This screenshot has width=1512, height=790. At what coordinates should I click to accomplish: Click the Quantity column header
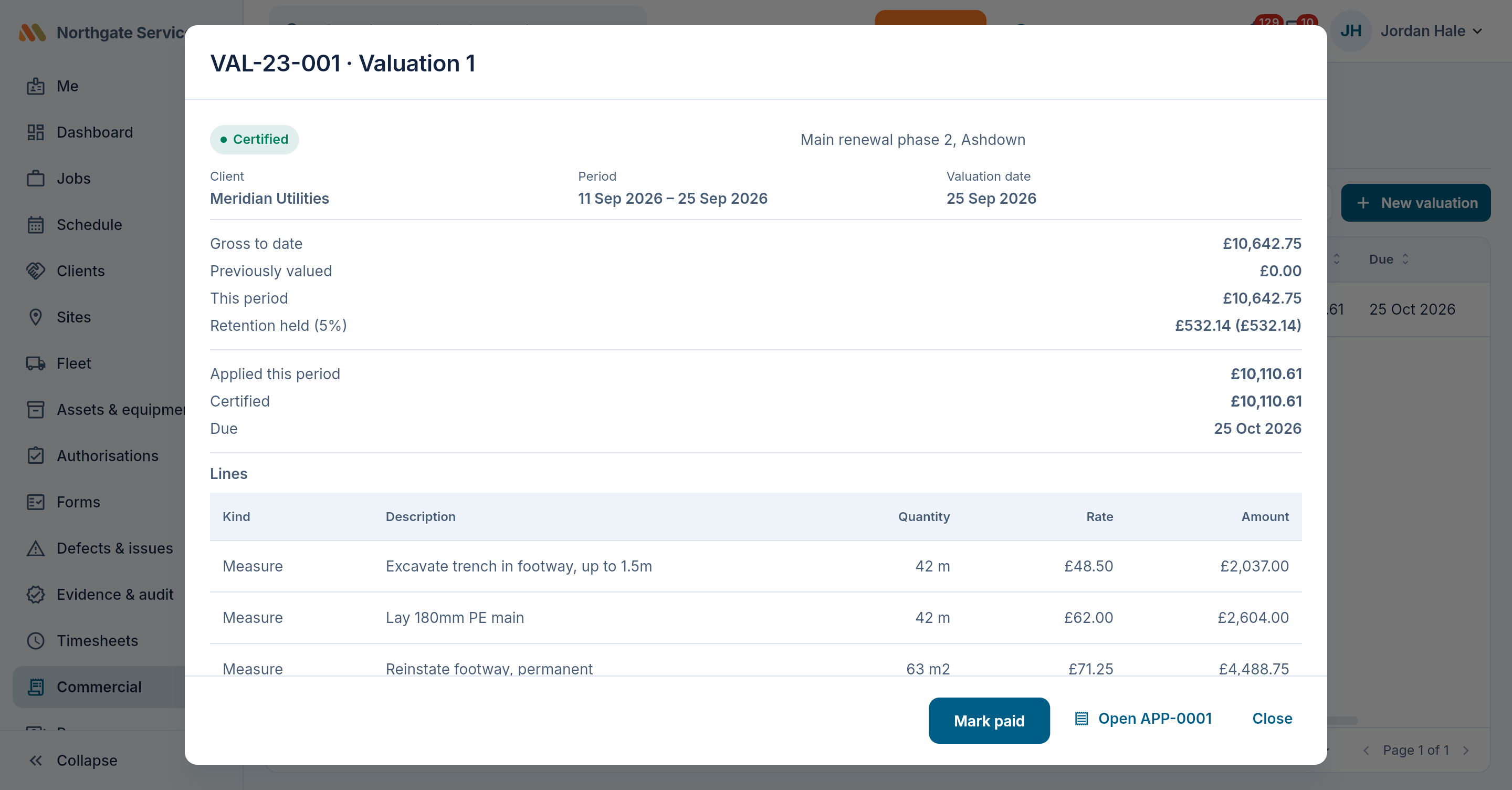click(x=924, y=517)
